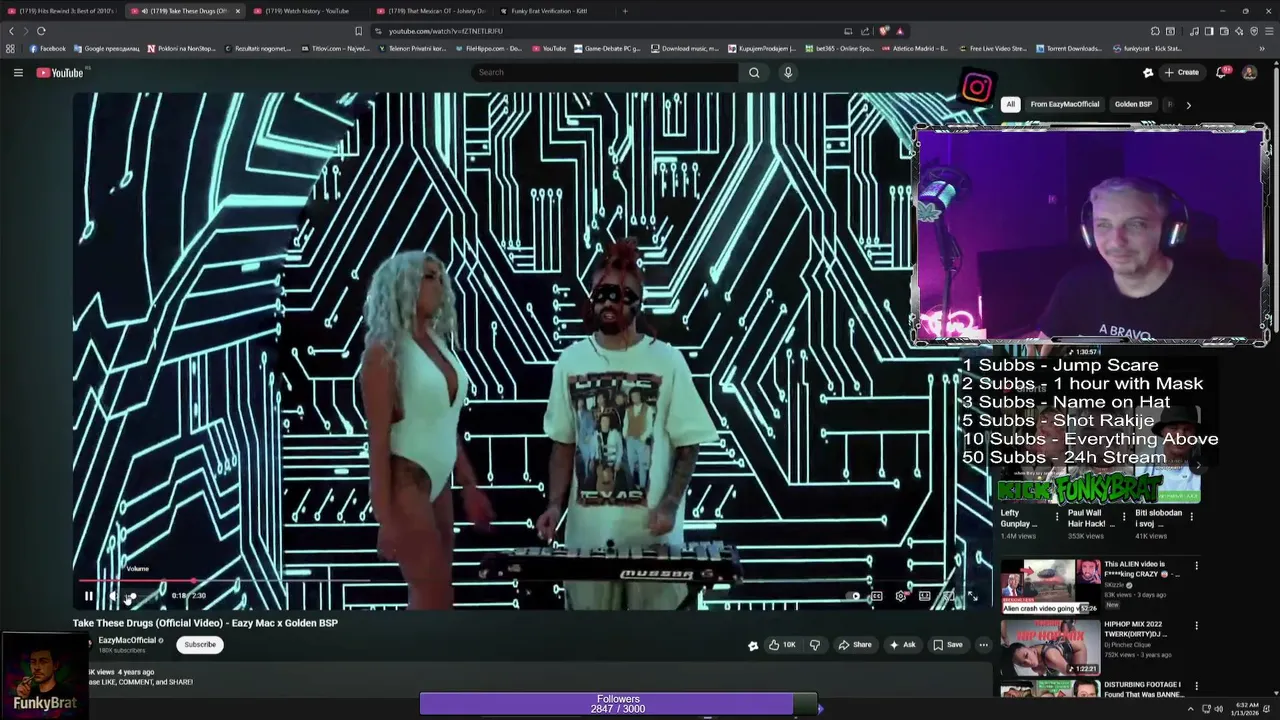Focus the YouTube search box
Viewport: 1280px width, 720px height.
(x=605, y=72)
